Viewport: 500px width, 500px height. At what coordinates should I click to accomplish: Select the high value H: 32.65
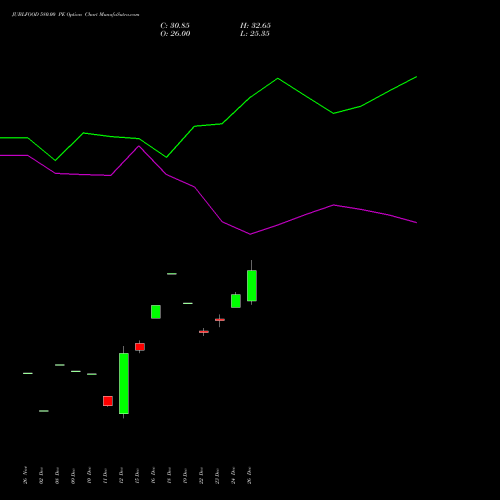pyautogui.click(x=255, y=25)
